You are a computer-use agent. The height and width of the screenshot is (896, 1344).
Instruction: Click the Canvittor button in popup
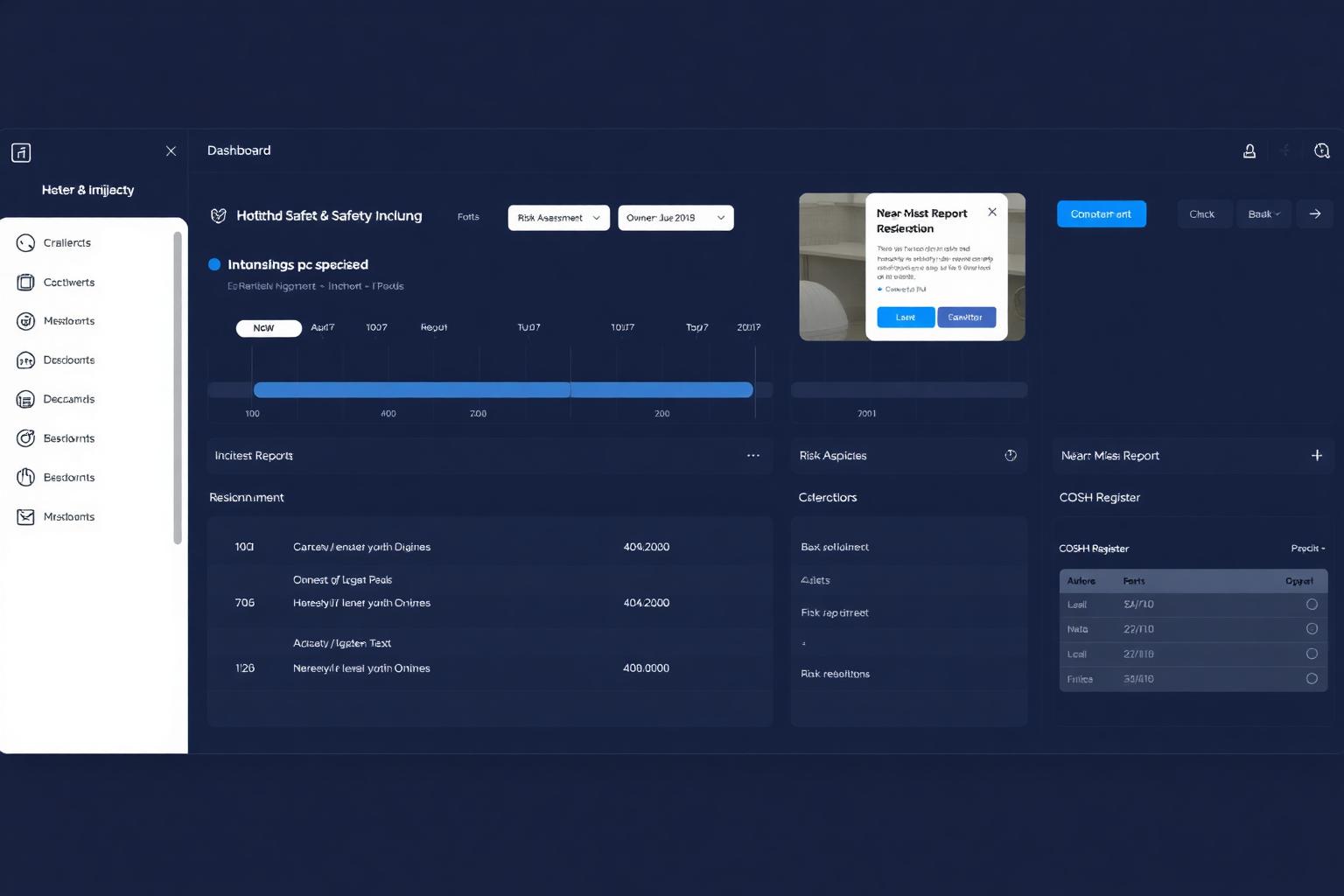pos(966,318)
